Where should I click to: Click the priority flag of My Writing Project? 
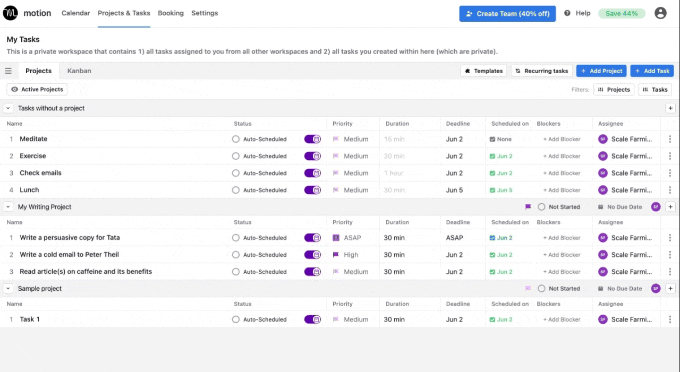pyautogui.click(x=528, y=207)
